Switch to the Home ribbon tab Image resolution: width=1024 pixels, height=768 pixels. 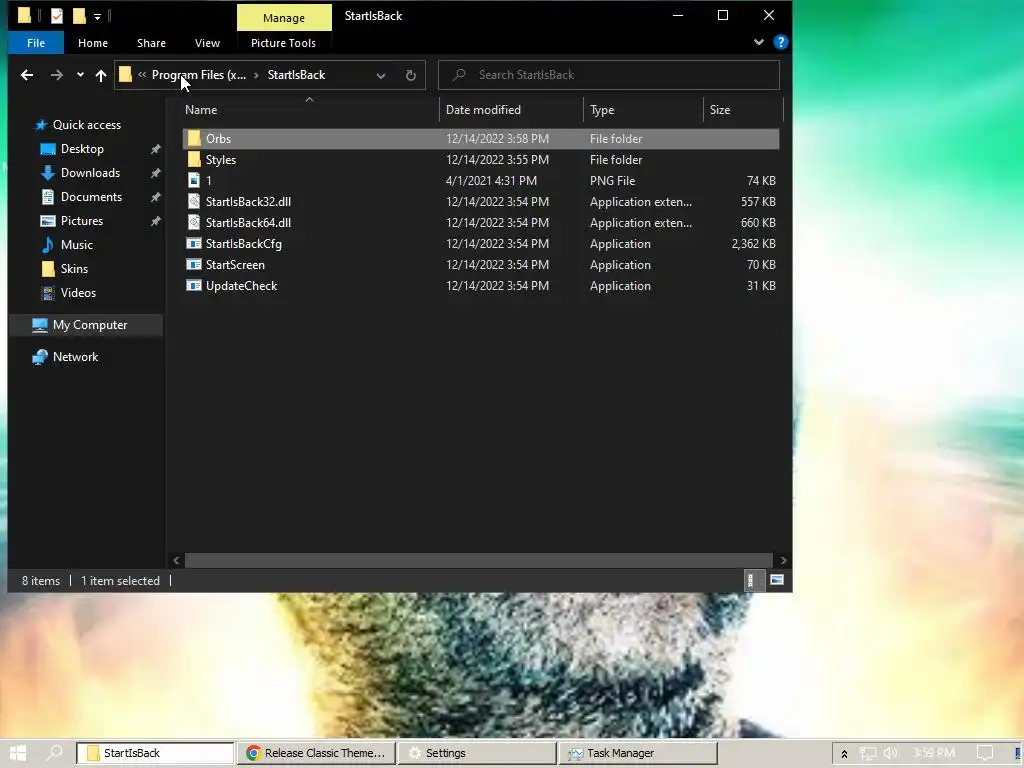(93, 43)
